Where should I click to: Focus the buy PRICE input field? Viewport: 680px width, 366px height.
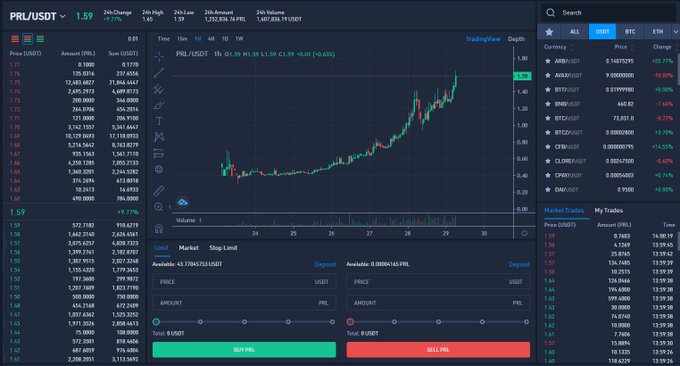[244, 282]
